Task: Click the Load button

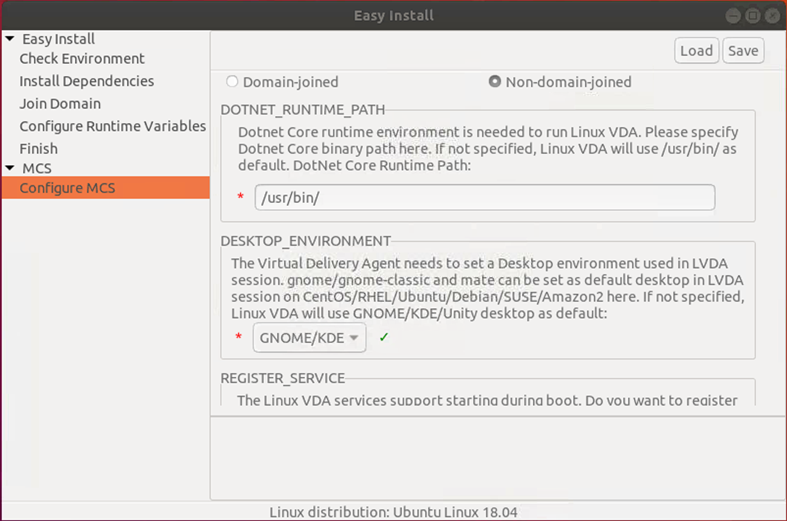Action: [x=696, y=51]
